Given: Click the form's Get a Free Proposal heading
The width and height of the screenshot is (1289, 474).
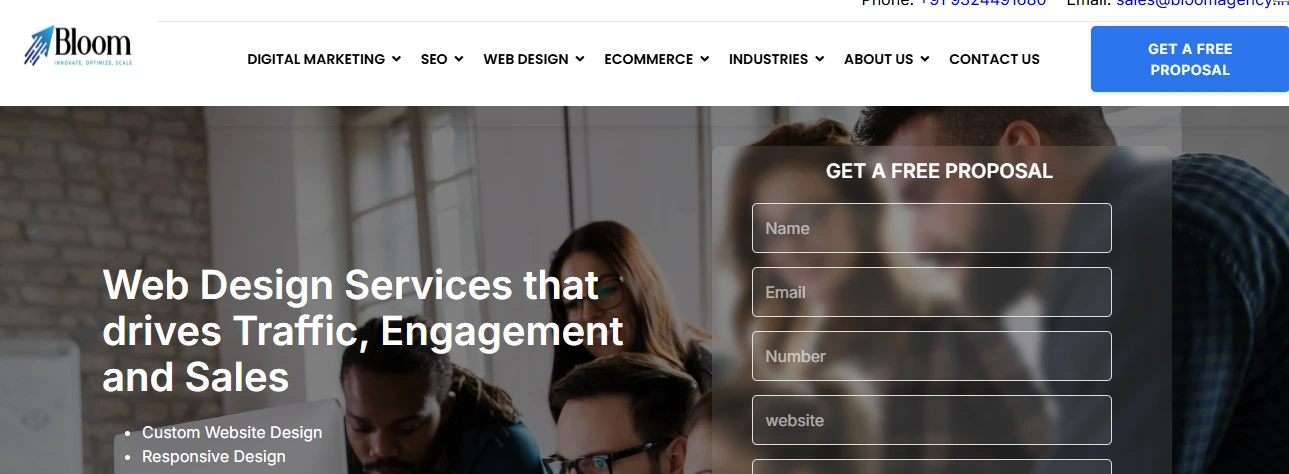Looking at the screenshot, I should (939, 171).
